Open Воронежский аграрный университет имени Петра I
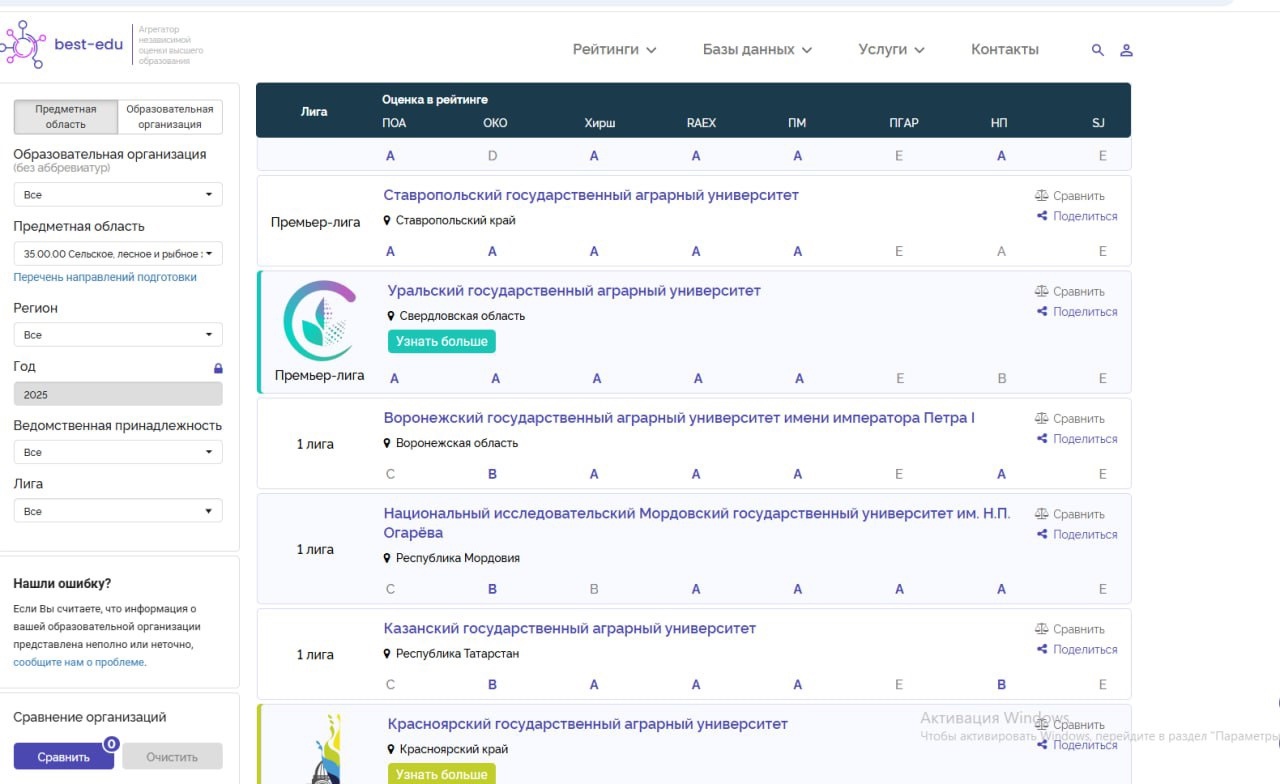 (x=679, y=418)
